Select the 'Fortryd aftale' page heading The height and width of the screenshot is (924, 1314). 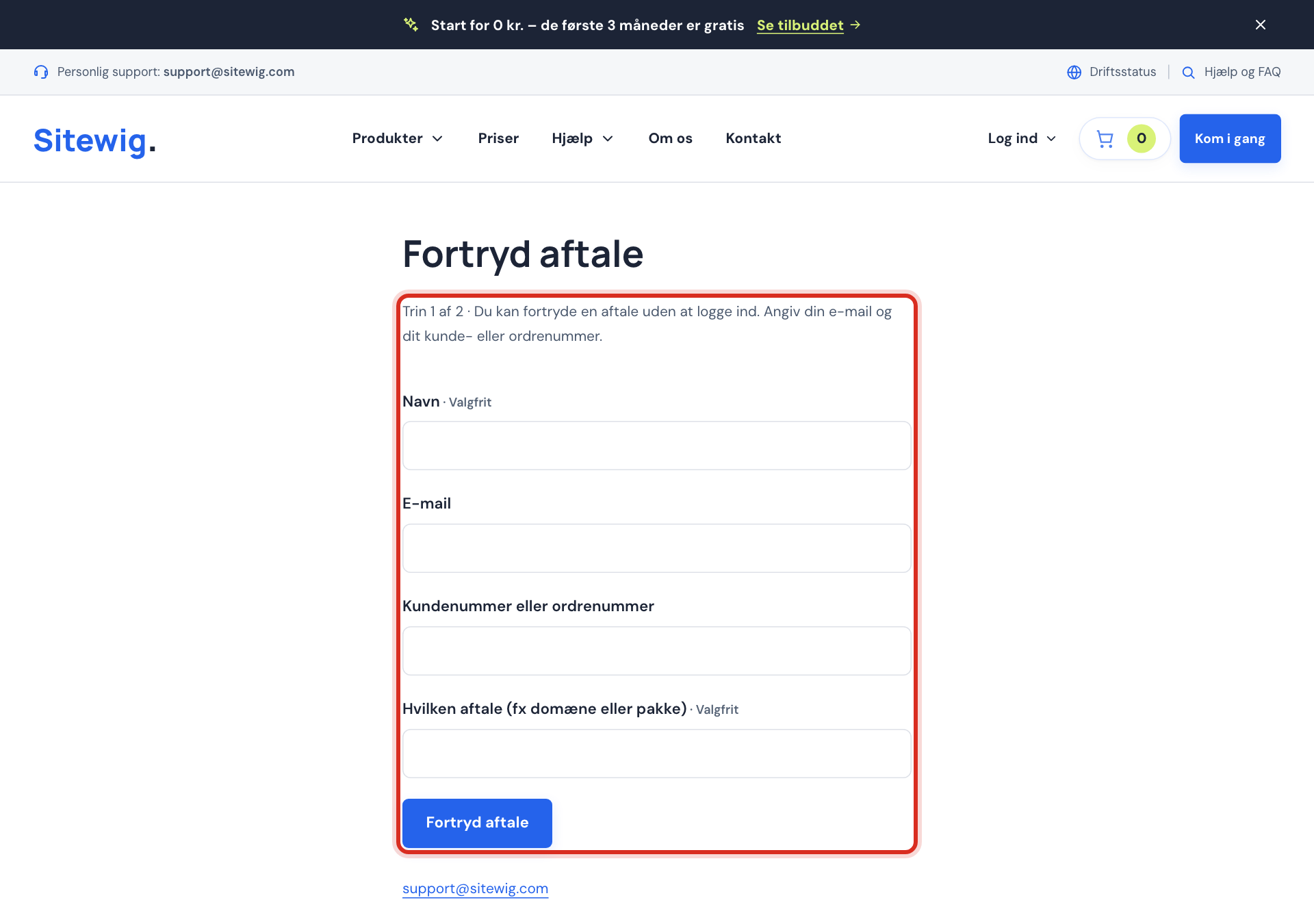(x=523, y=254)
